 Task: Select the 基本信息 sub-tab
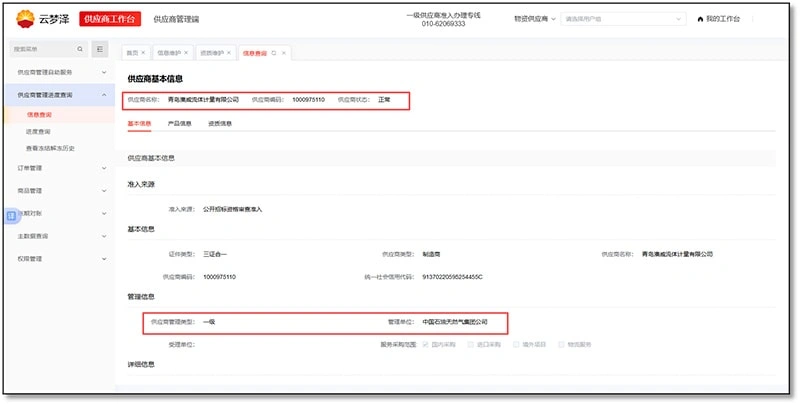(139, 123)
